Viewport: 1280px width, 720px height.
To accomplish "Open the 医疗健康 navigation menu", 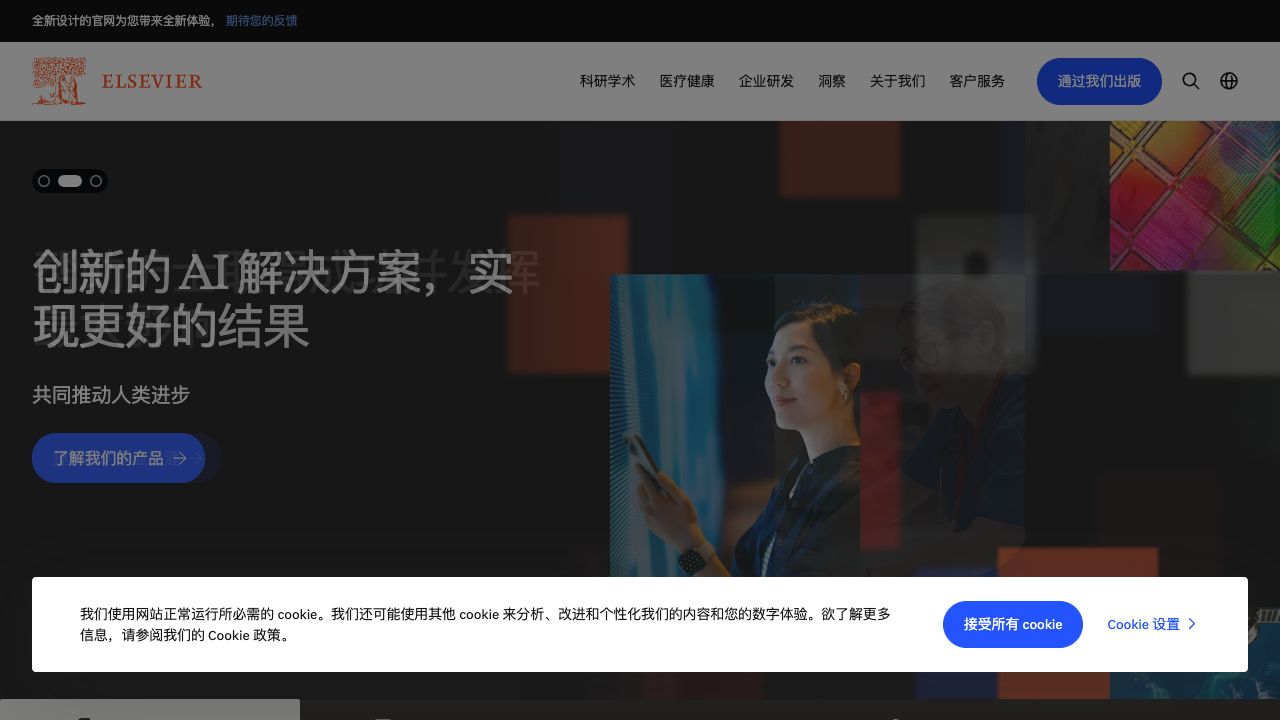I will coord(687,81).
